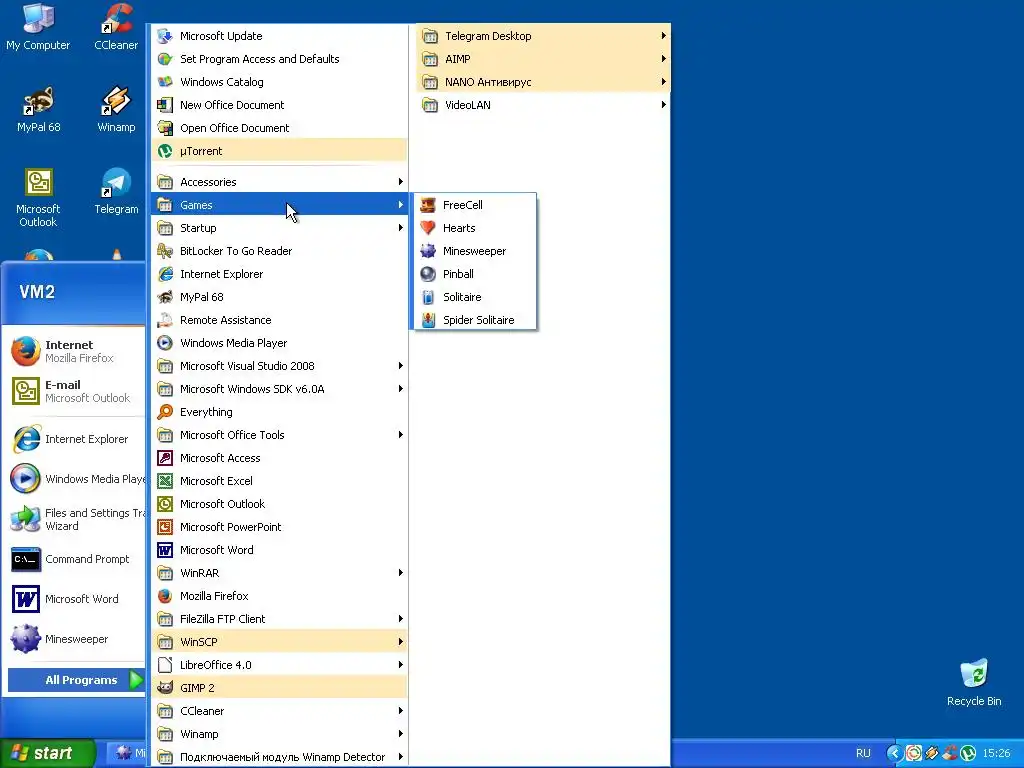Open Spider Solitaire
This screenshot has width=1024, height=768.
(475, 320)
